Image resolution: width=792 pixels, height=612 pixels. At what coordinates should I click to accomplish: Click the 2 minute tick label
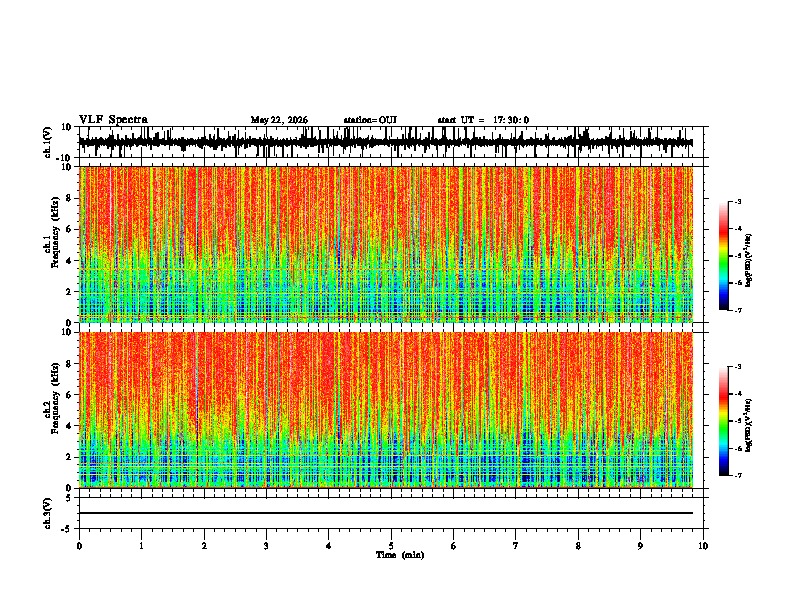tap(204, 546)
